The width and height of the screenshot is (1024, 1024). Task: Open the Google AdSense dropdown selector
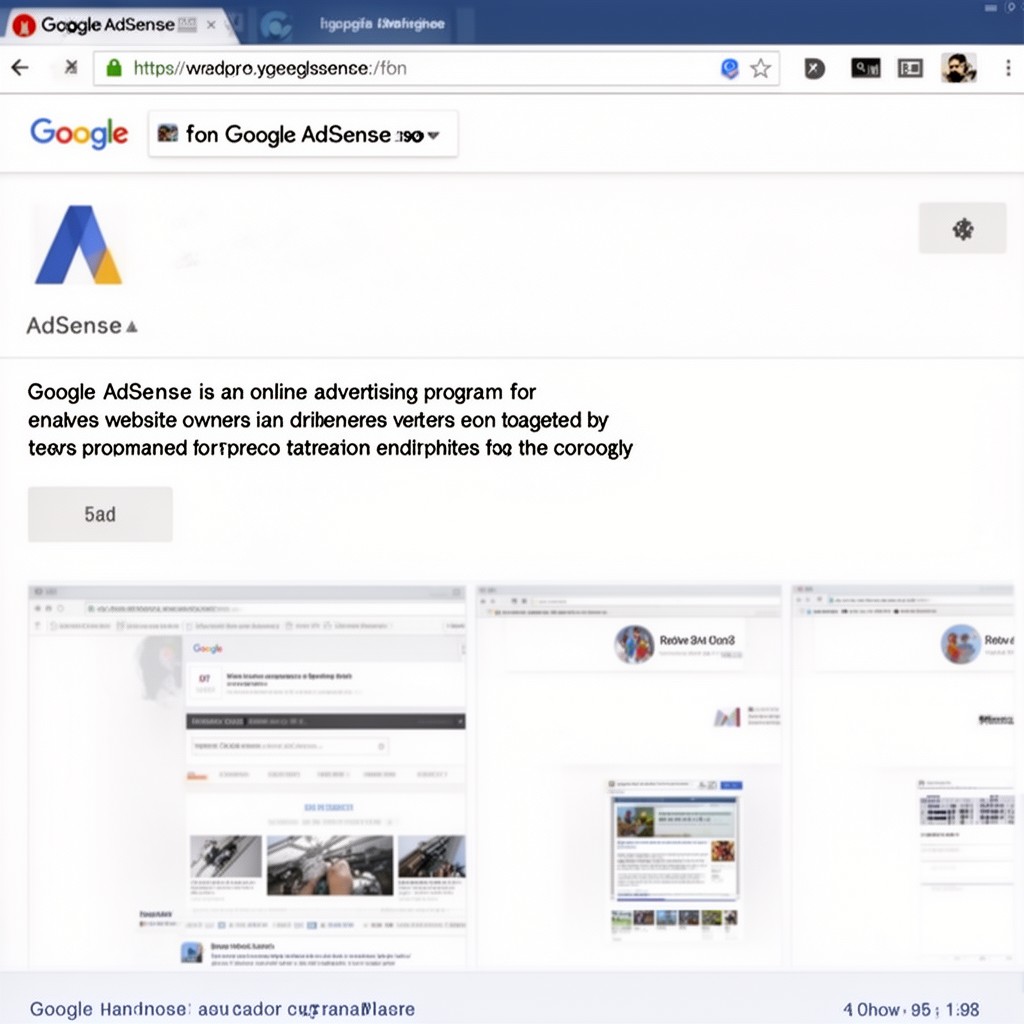point(303,134)
